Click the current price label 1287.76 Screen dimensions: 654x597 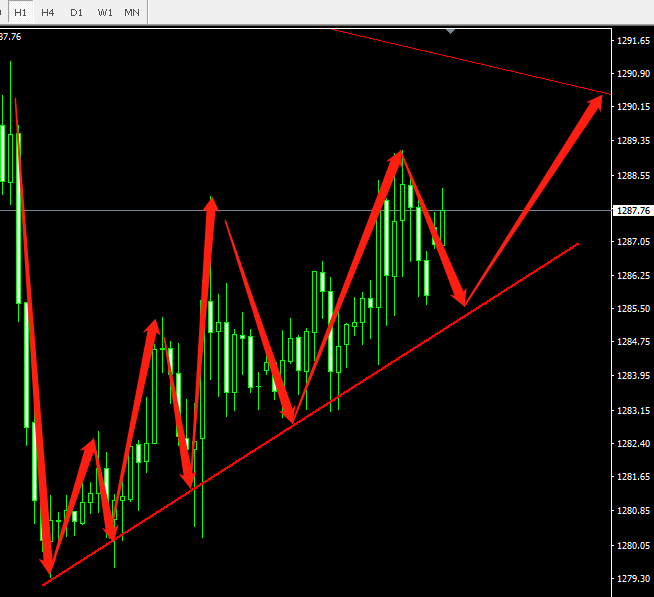pos(633,211)
